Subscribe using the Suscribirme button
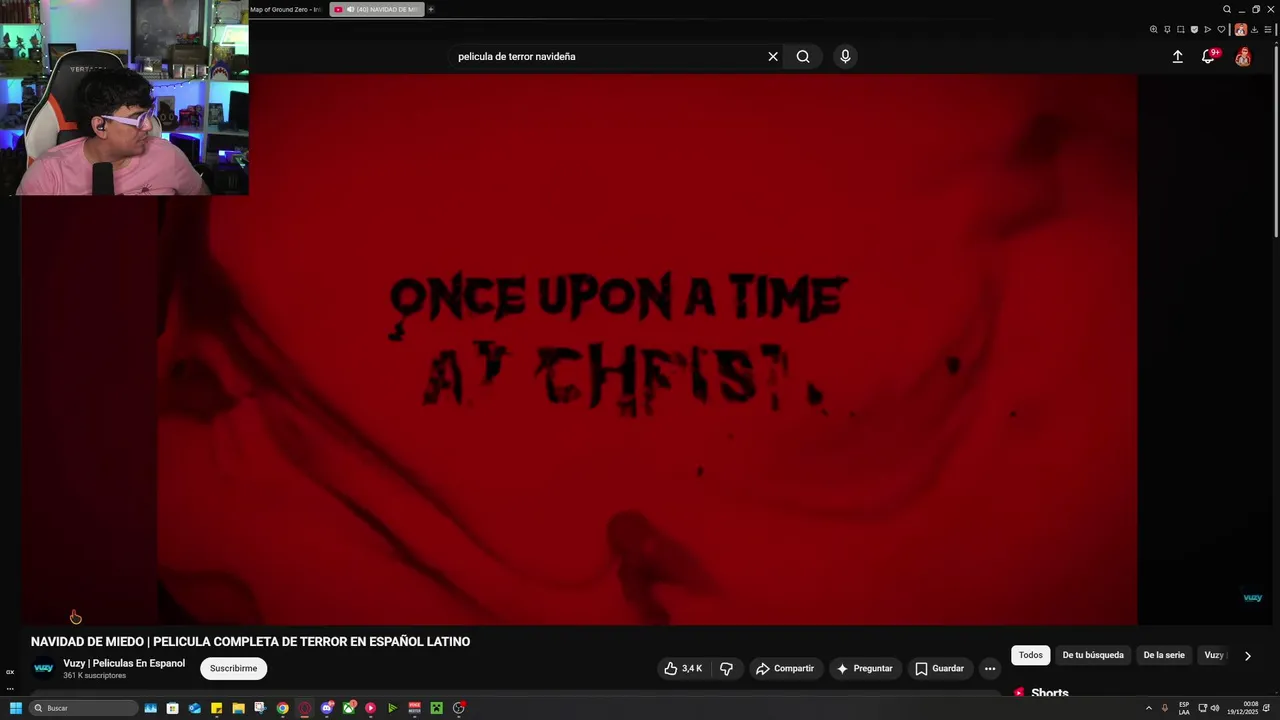Screen dimensions: 1280x720 coord(233,668)
